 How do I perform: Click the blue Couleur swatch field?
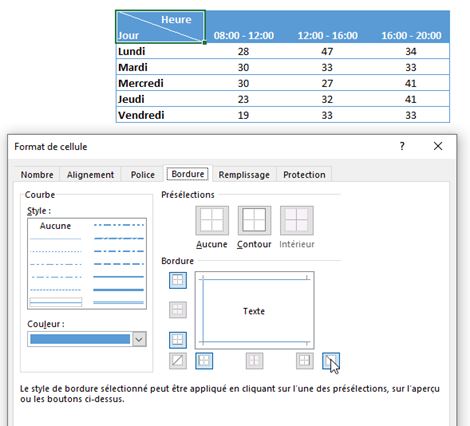80,339
